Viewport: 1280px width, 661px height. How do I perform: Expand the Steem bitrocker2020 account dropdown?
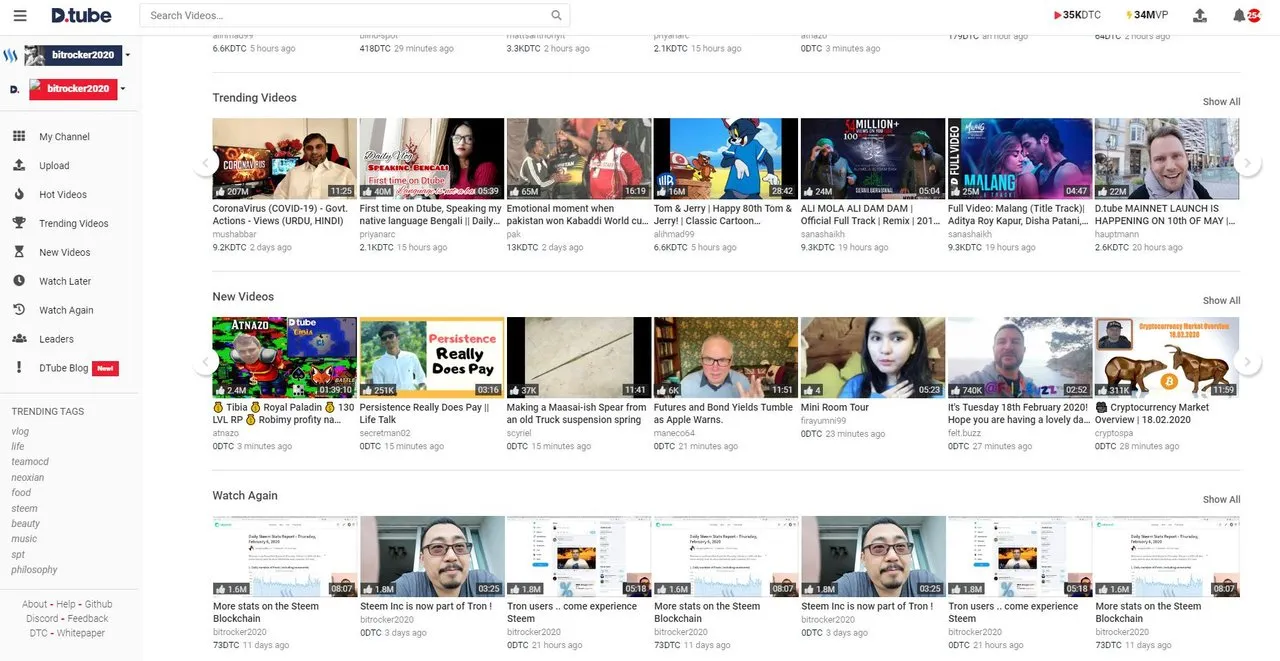coord(128,55)
